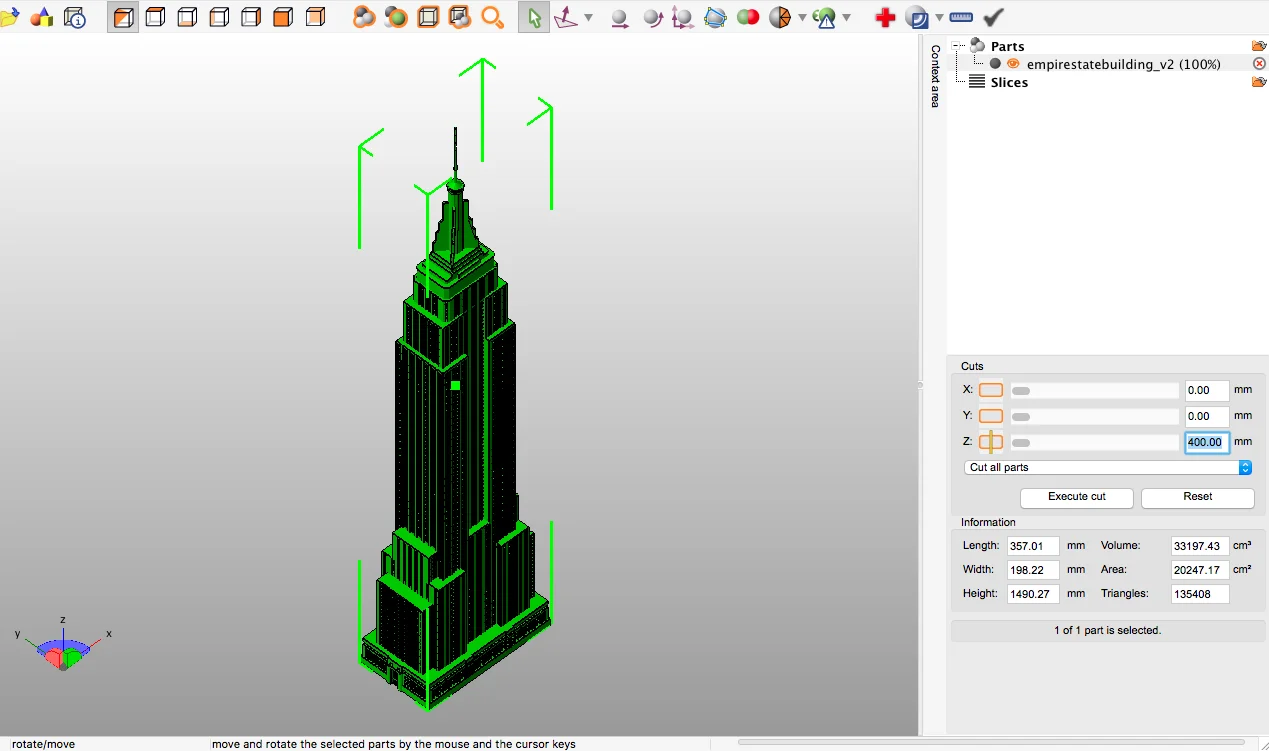This screenshot has width=1269, height=751.
Task: Remove empirestatebuilding_v2 with red X icon
Action: [1259, 64]
